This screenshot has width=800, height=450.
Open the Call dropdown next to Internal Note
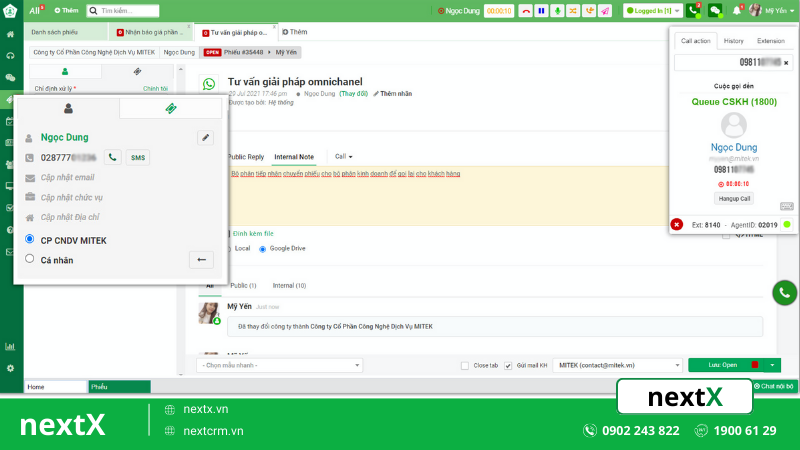click(x=343, y=157)
